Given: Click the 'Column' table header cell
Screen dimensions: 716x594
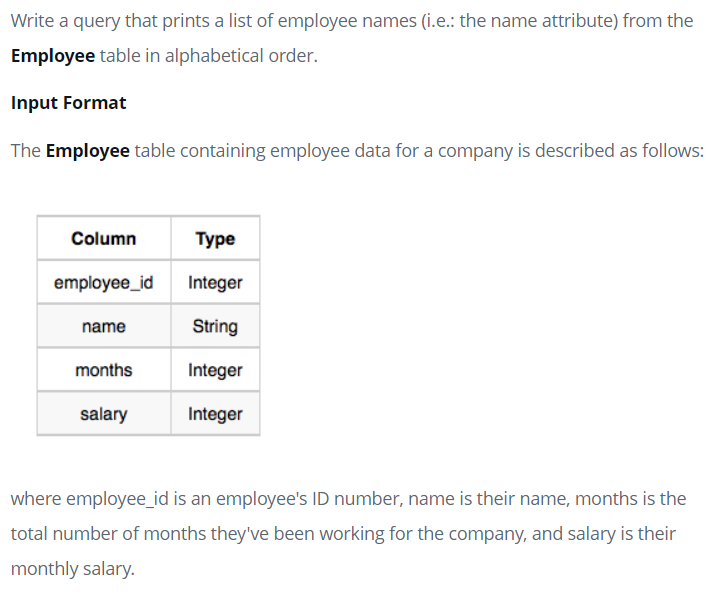Looking at the screenshot, I should (104, 238).
